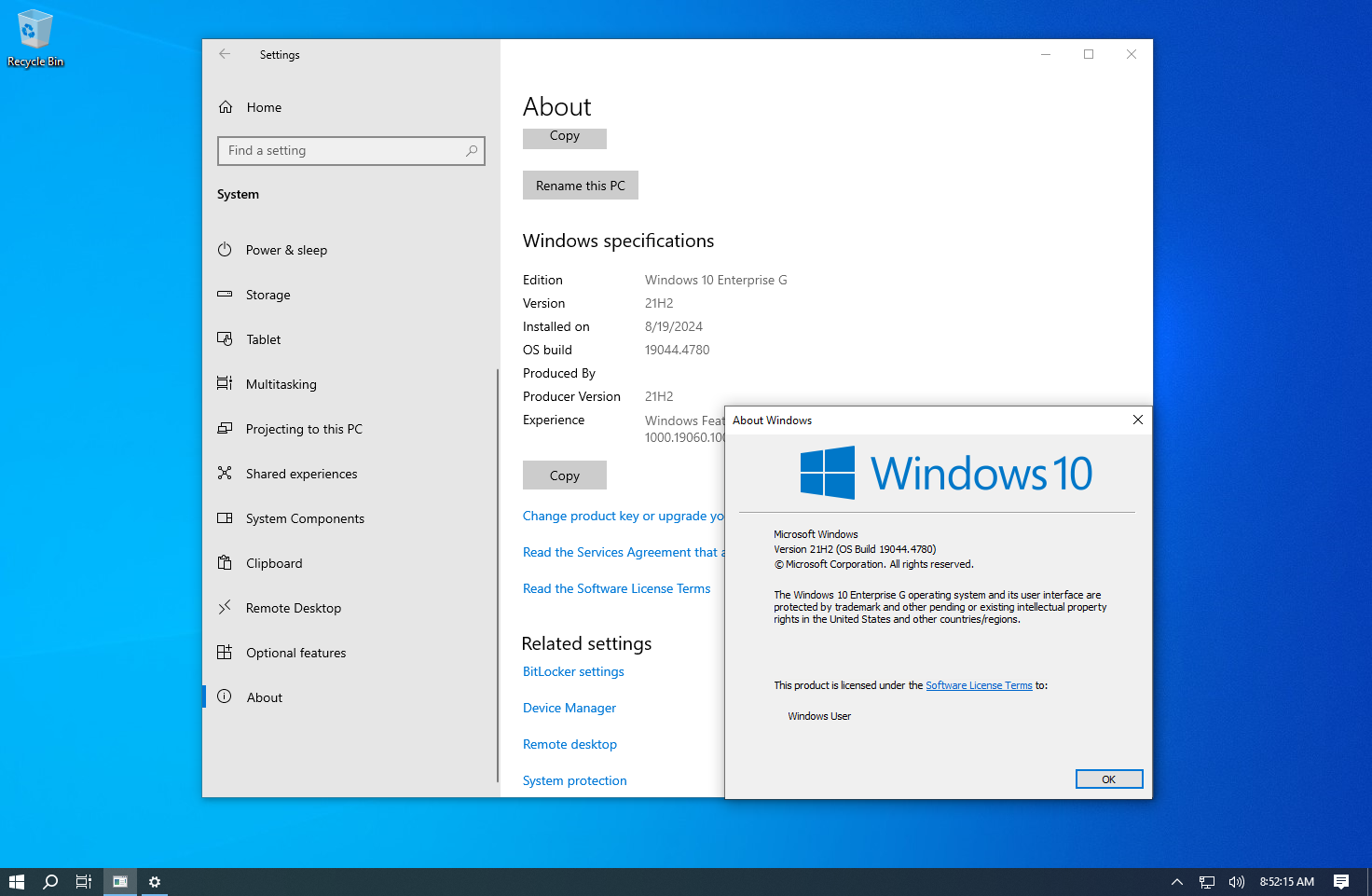Click Edition value Windows 10 Enterprise G
Viewport: 1372px width, 896px height.
[716, 280]
